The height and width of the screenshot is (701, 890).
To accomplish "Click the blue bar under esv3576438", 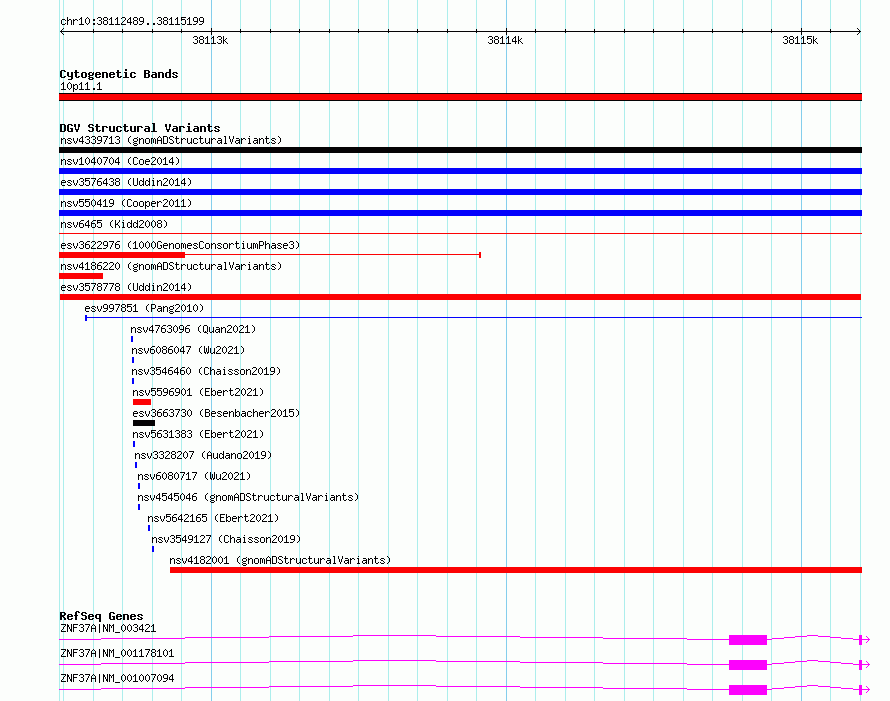I will pyautogui.click(x=460, y=192).
